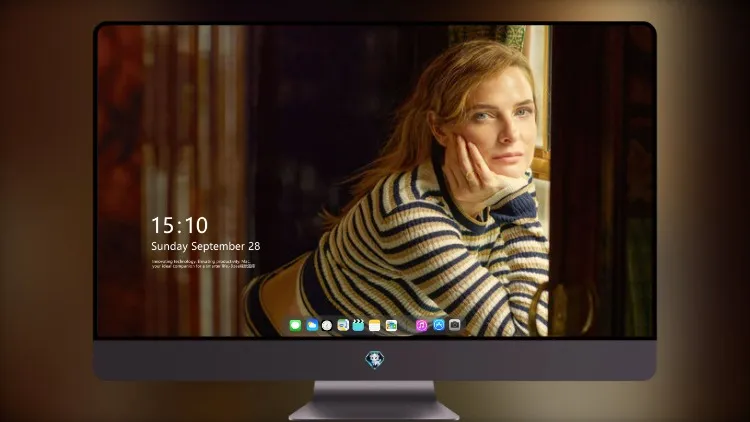This screenshot has width=750, height=422.
Task: Open the yellow Notes app
Action: click(x=375, y=325)
